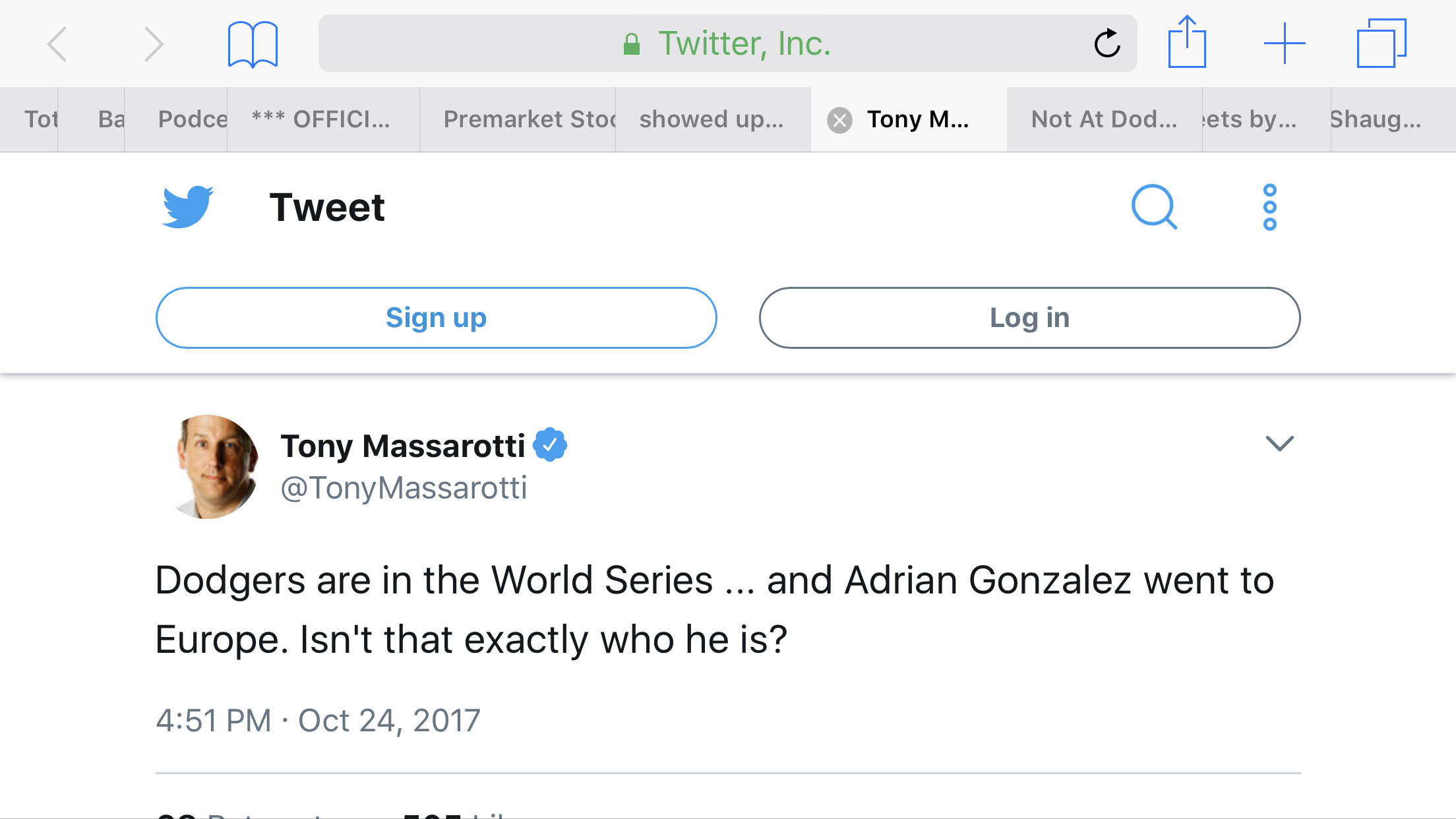Show all tabs with the tab overview icon
This screenshot has width=1456, height=819.
(1381, 44)
